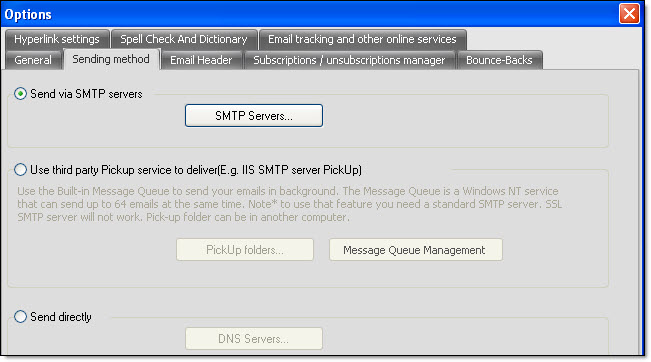Screen dimensions: 651x362
Task: Open the DNS Servers settings
Action: click(254, 338)
